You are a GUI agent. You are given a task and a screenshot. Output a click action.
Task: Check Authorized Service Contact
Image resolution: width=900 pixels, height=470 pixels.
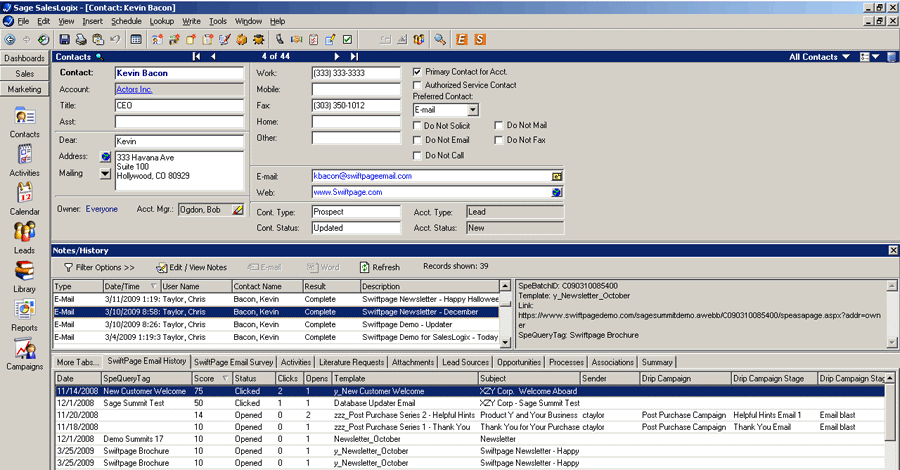(417, 85)
